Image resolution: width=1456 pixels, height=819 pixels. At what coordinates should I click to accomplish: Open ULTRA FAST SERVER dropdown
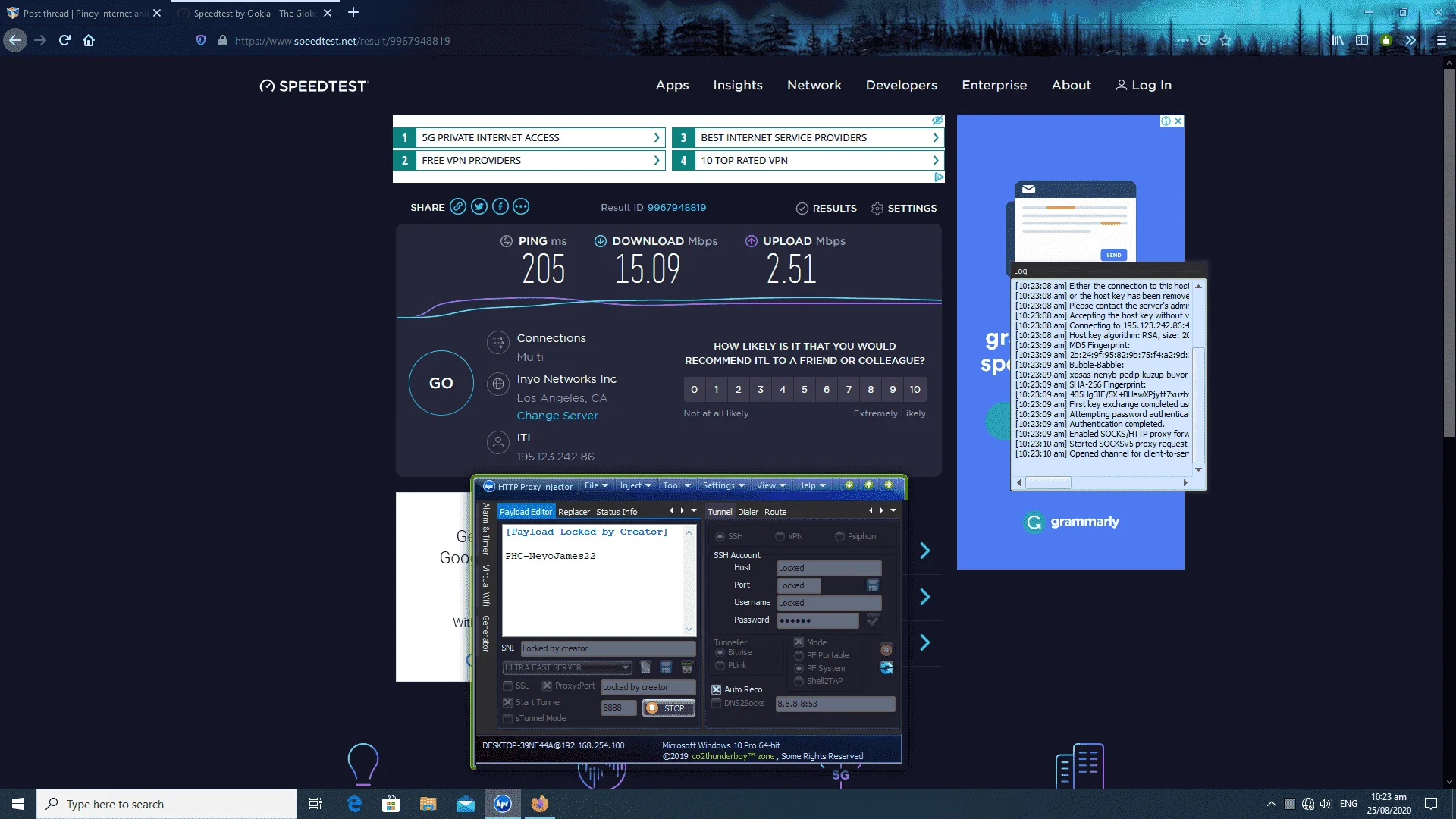(567, 667)
